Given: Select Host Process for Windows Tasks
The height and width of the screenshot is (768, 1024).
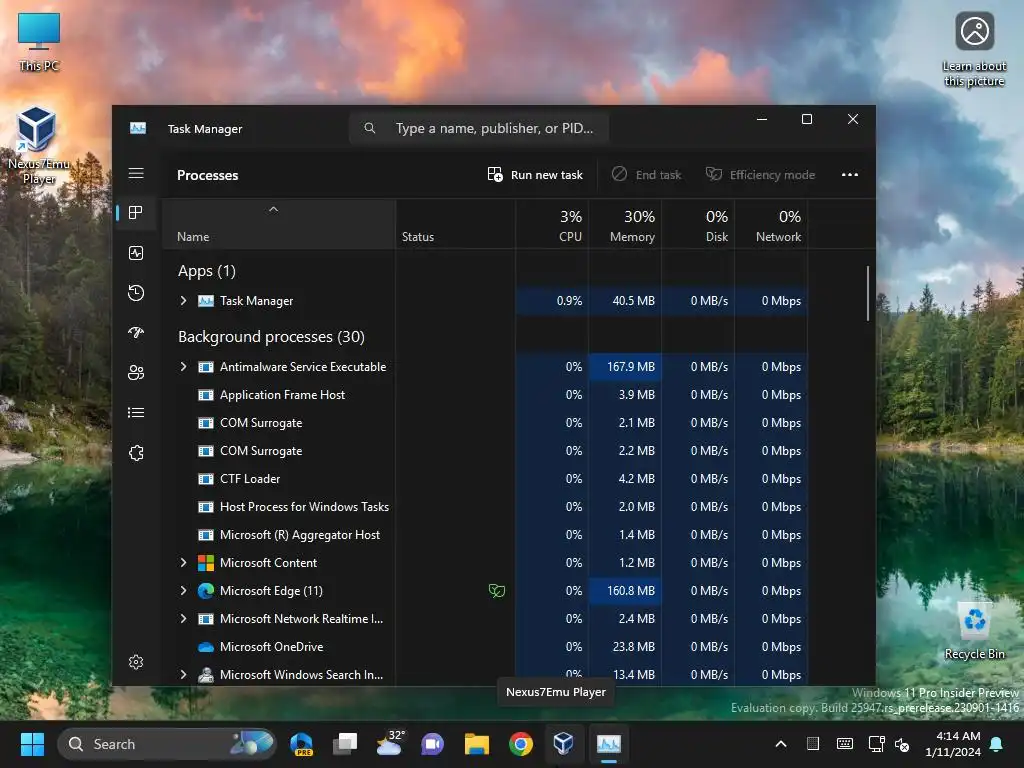Looking at the screenshot, I should point(485,507).
